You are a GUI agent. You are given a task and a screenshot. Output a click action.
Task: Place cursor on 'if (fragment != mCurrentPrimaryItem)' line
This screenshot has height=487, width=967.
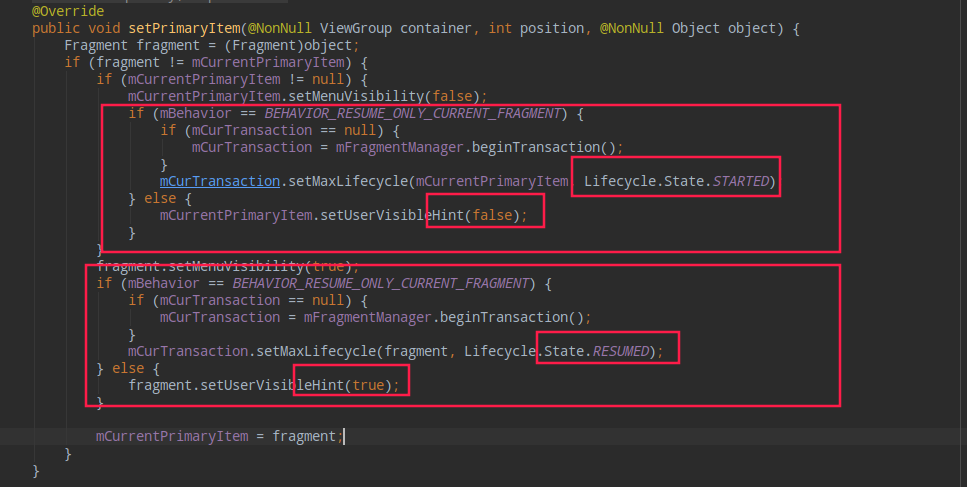click(x=216, y=62)
